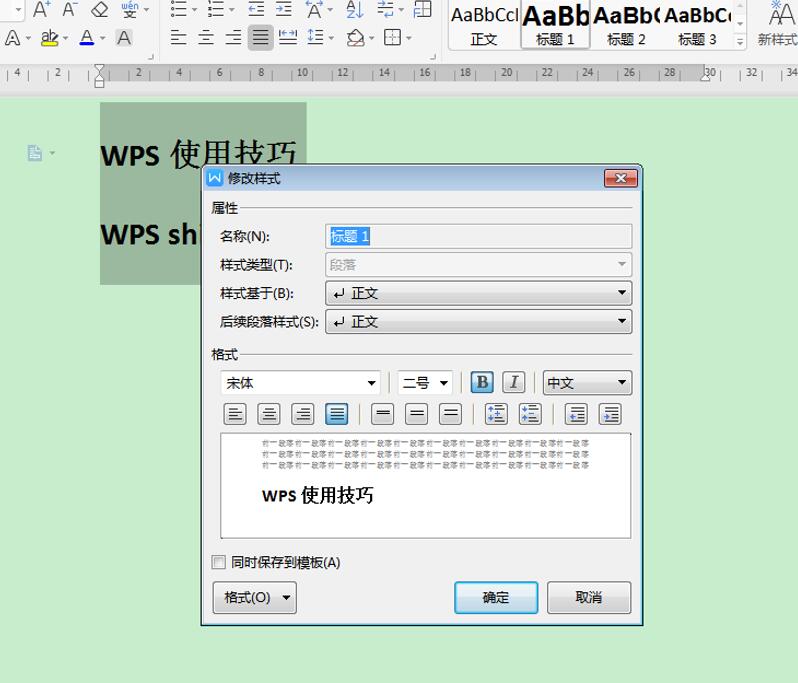798x683 pixels.
Task: Apply the blue font color
Action: tap(87, 38)
